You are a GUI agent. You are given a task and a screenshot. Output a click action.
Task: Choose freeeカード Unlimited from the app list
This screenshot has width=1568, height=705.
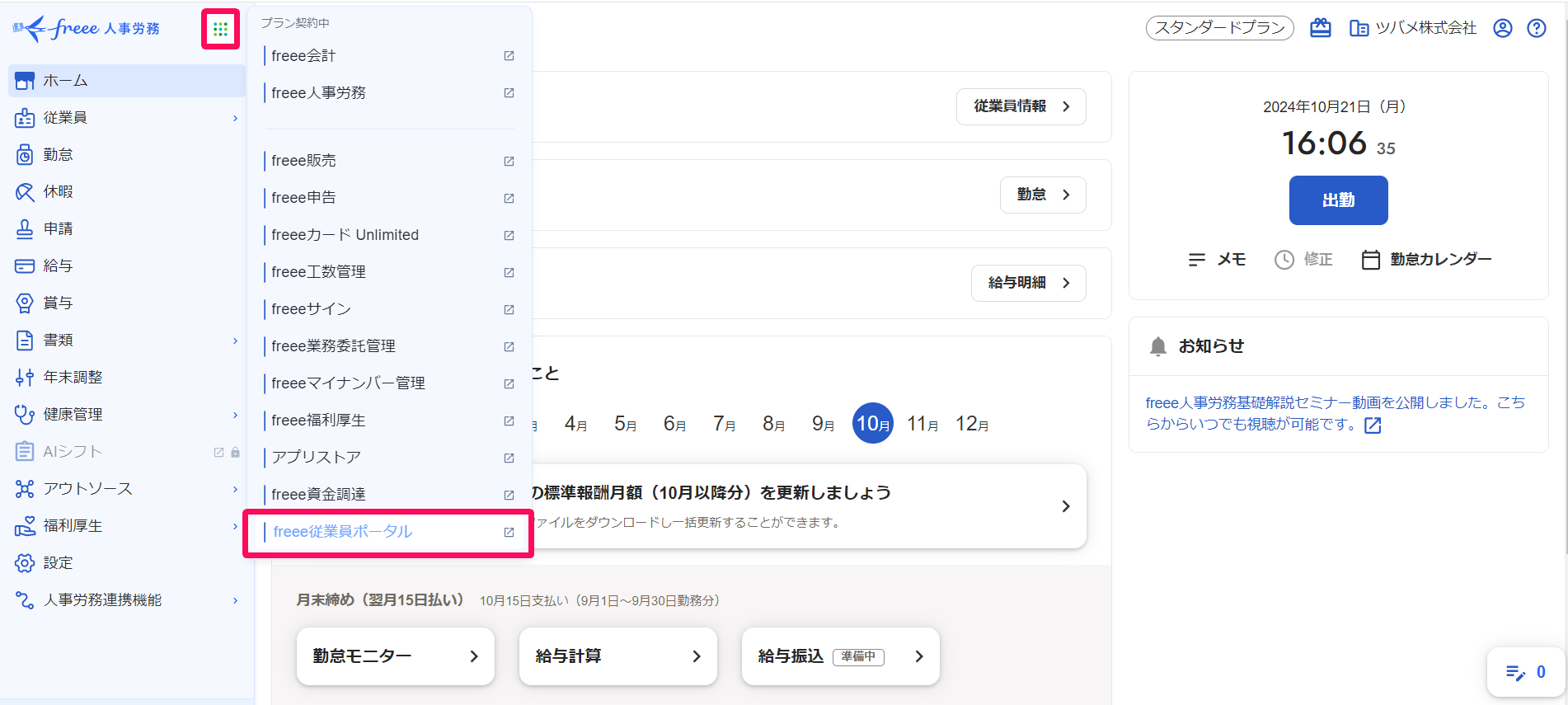click(389, 235)
